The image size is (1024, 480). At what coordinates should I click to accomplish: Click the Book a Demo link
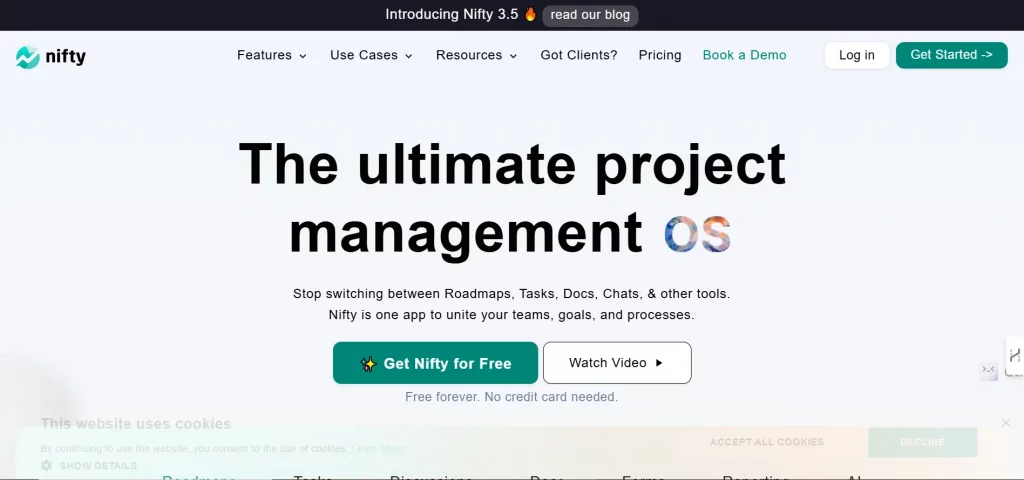(x=744, y=56)
